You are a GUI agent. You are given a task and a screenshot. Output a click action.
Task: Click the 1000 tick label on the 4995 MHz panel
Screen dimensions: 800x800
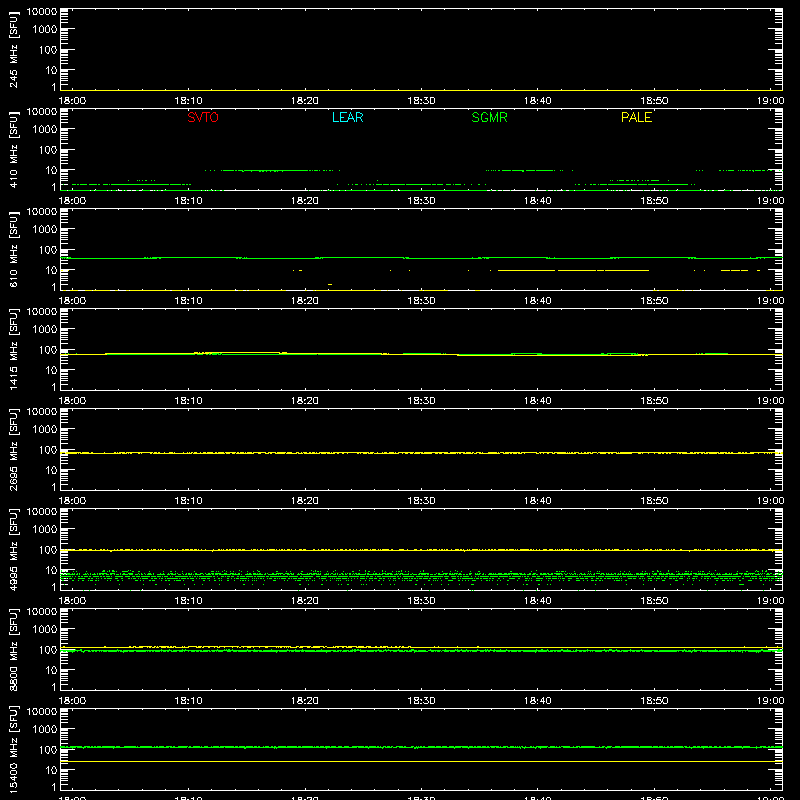pyautogui.click(x=45, y=529)
